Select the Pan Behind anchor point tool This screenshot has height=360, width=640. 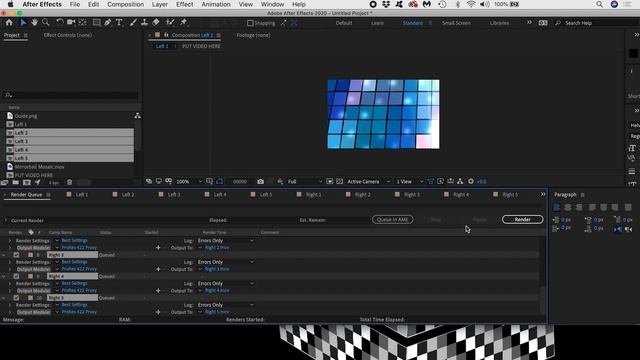pyautogui.click(x=82, y=22)
